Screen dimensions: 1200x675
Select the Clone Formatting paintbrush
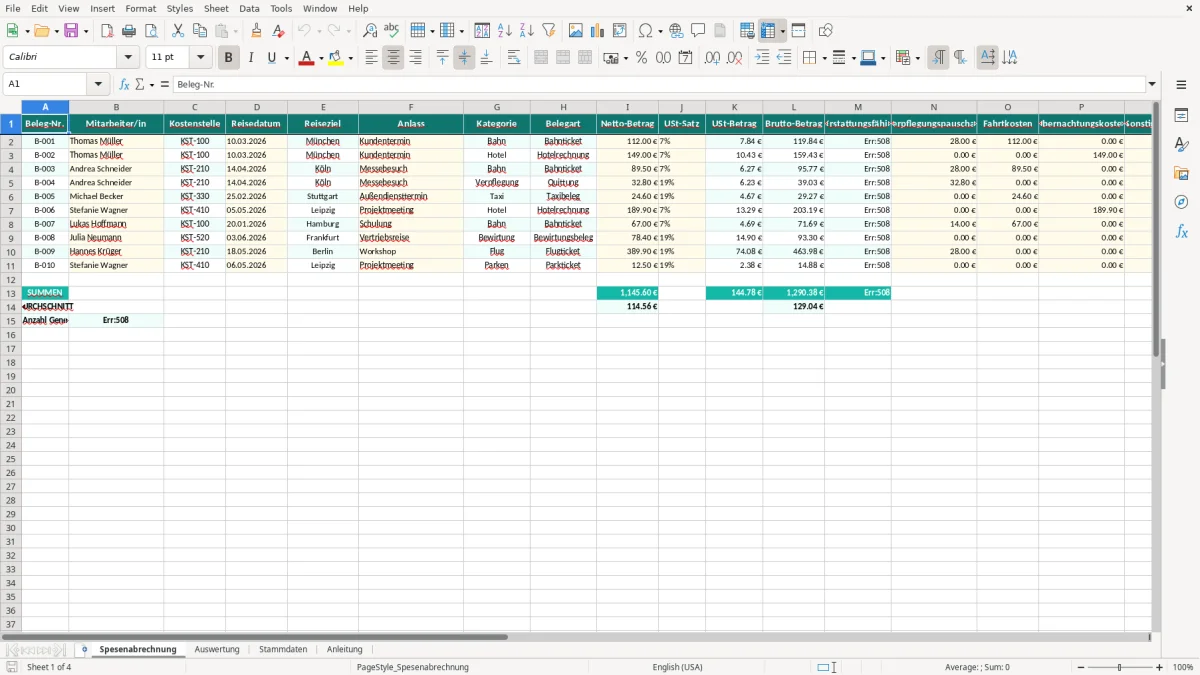[257, 31]
